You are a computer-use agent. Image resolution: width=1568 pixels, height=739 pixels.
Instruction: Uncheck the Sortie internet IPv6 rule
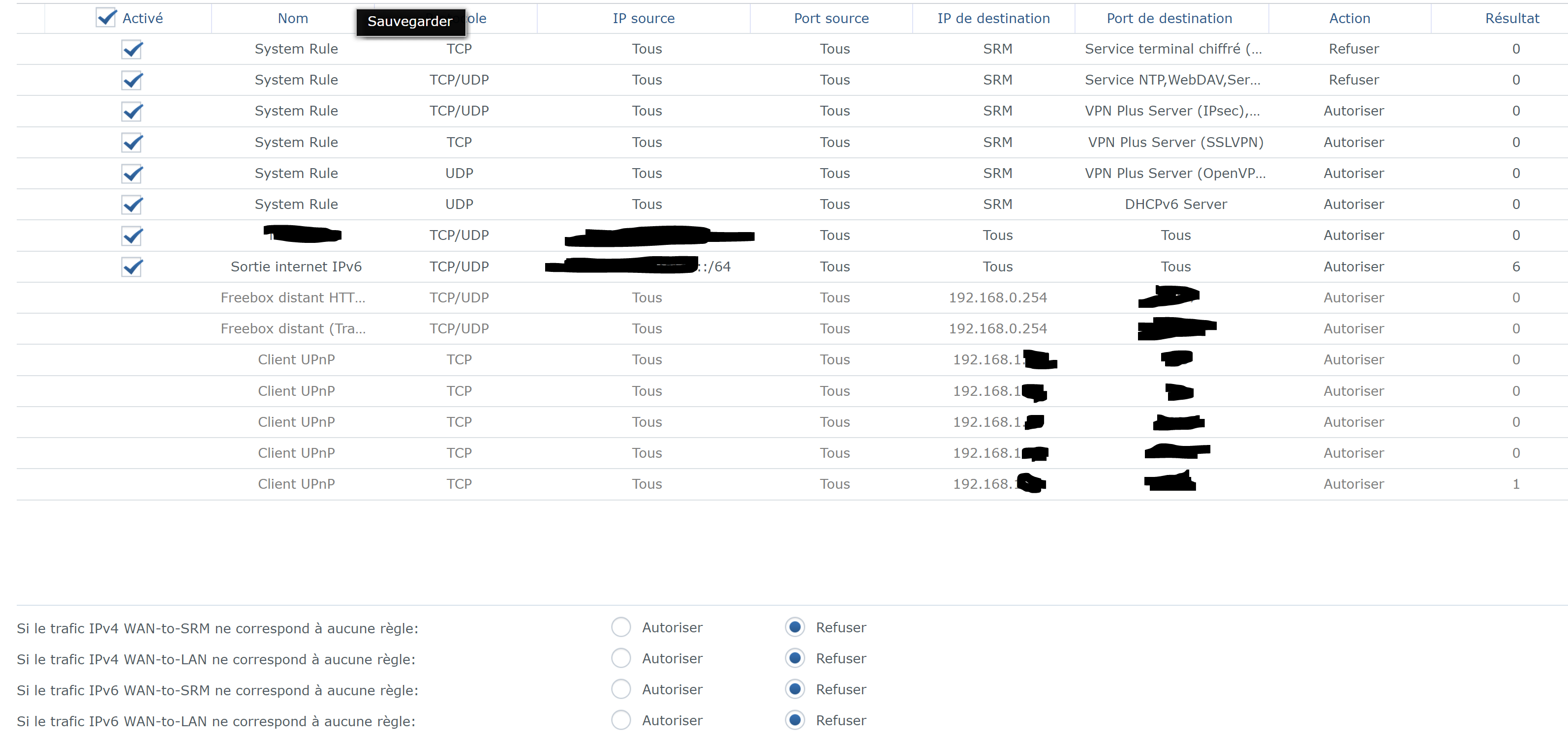(132, 267)
